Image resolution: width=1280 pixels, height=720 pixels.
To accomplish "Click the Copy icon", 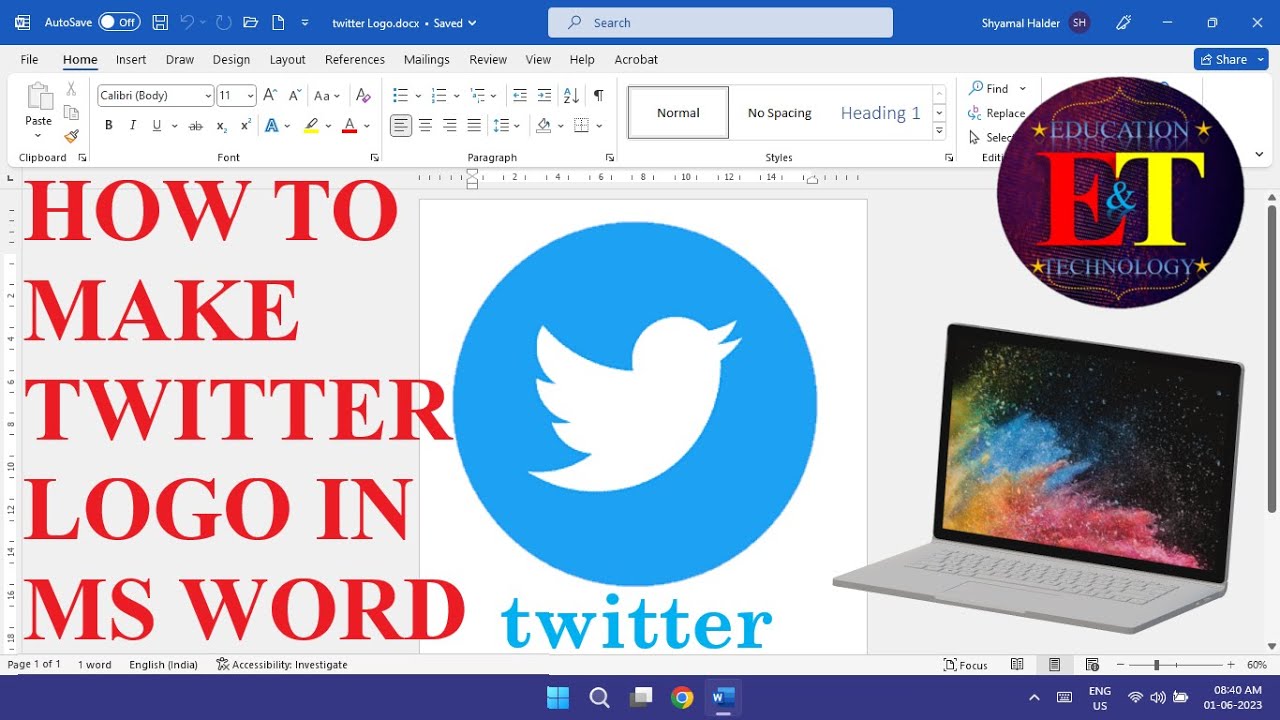I will click(x=71, y=113).
